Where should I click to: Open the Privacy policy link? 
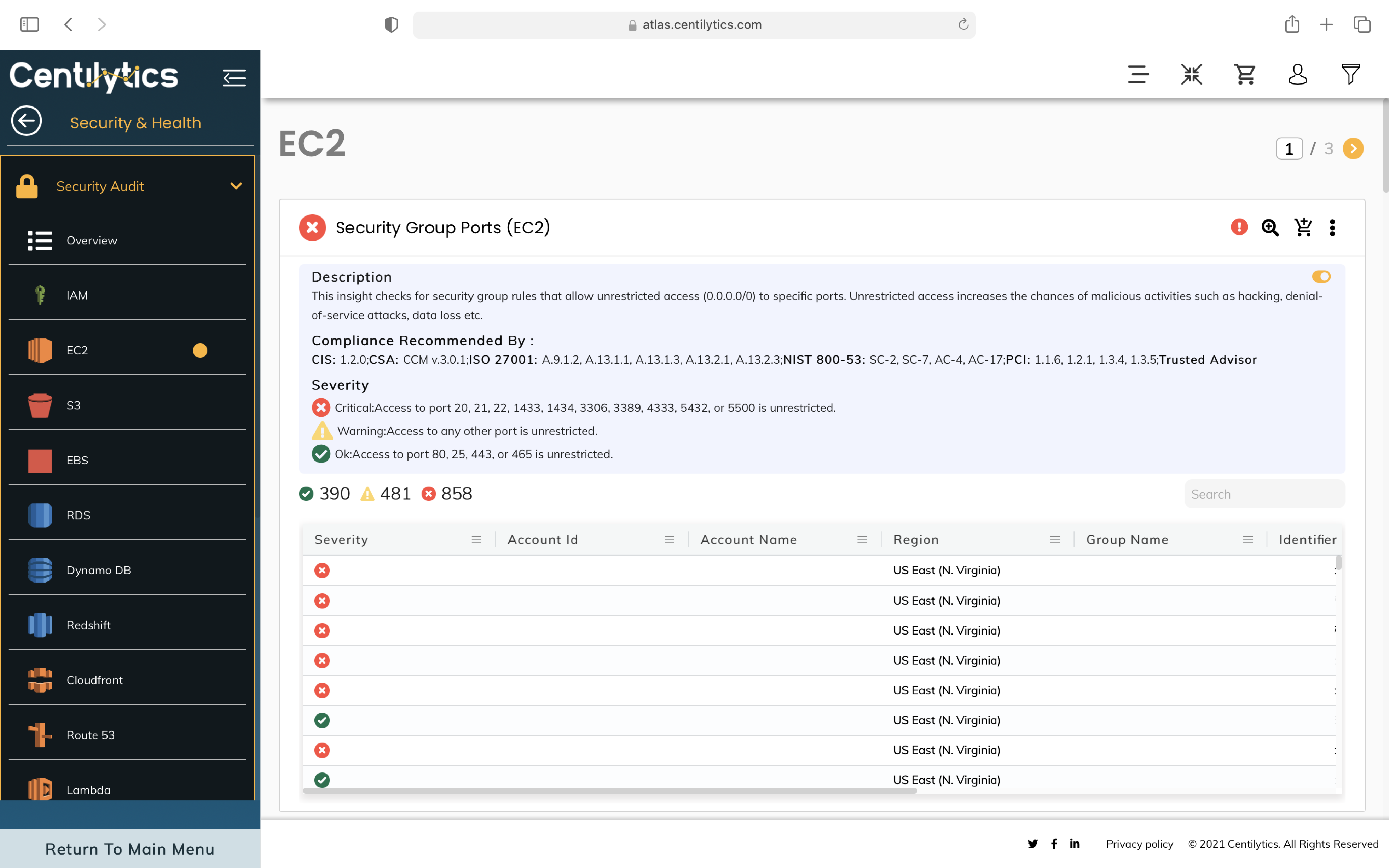tap(1139, 844)
